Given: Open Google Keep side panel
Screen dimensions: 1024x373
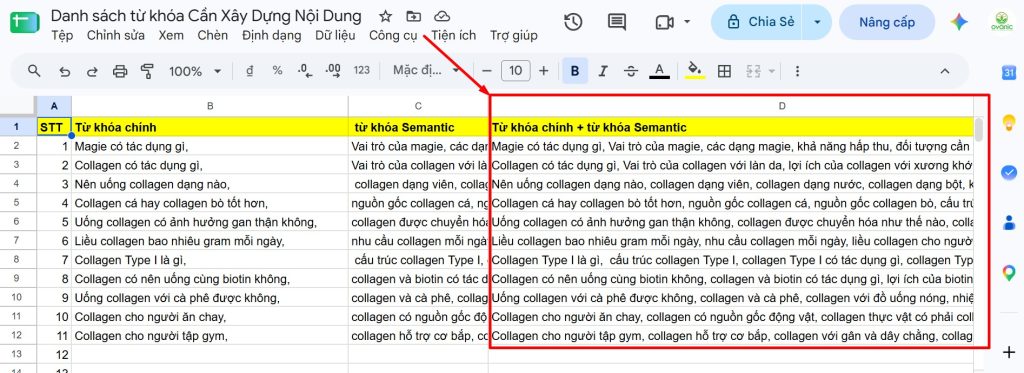Looking at the screenshot, I should (1009, 122).
